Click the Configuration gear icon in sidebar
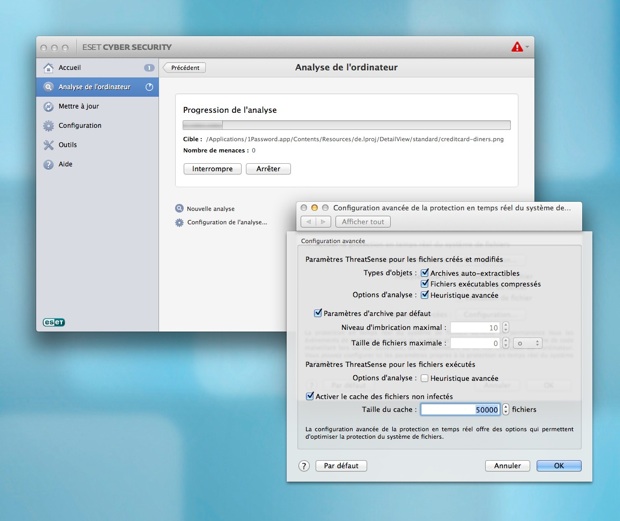 (x=48, y=126)
